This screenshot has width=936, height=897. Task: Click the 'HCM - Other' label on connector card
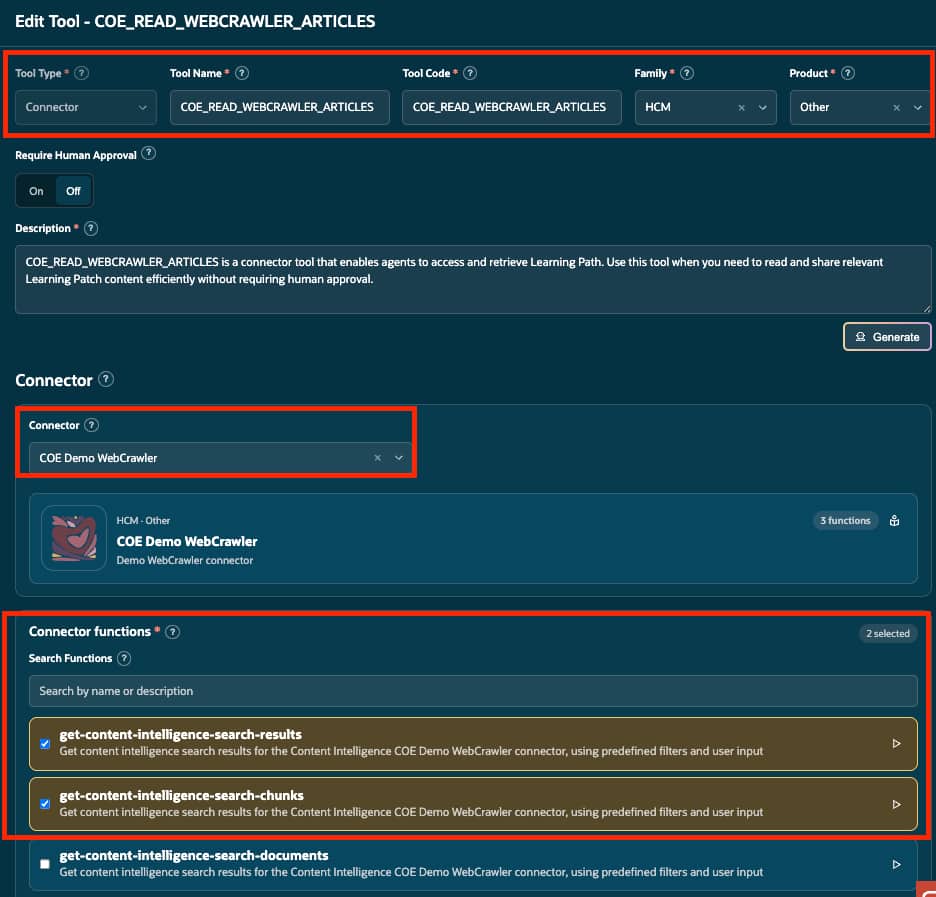click(x=143, y=520)
